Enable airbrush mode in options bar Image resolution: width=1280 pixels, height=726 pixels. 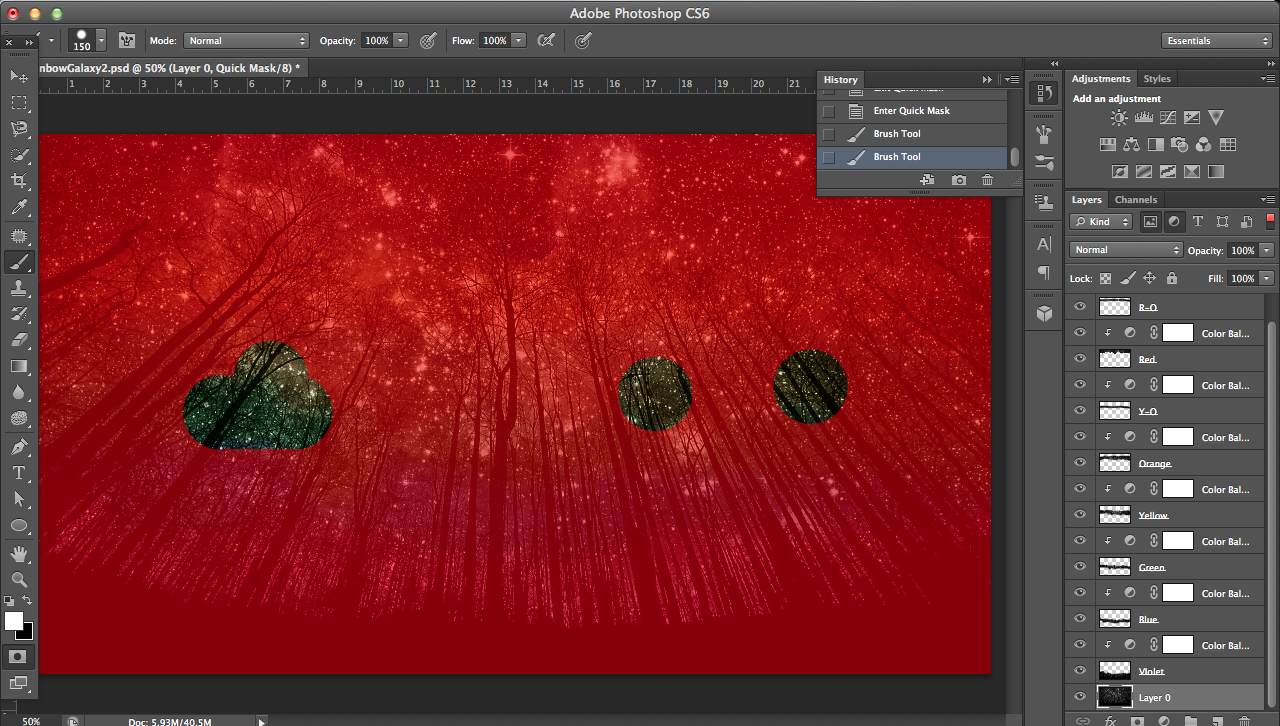(545, 41)
